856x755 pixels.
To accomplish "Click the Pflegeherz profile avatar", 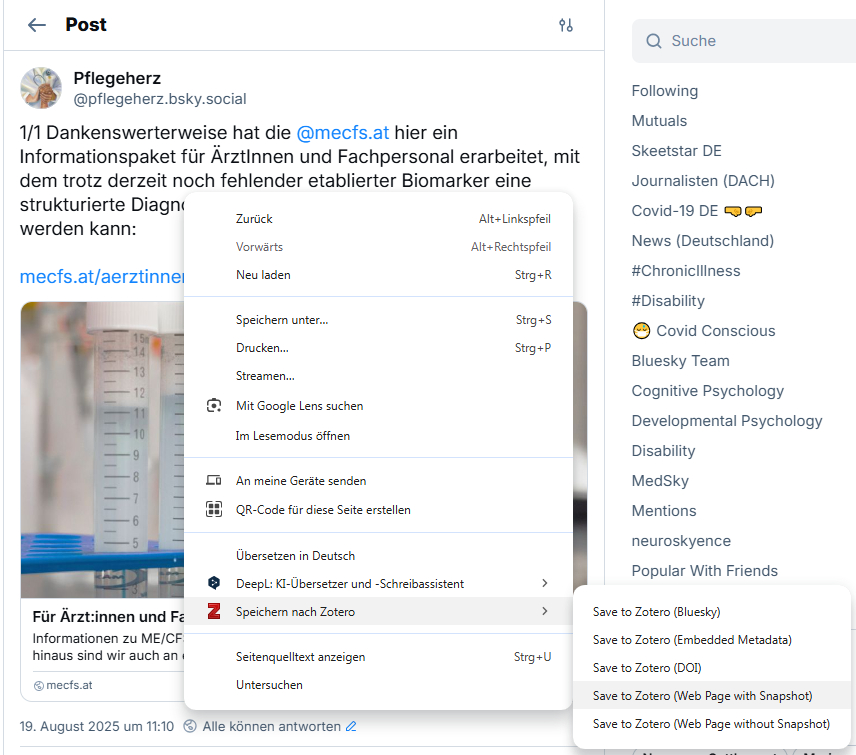I will pos(41,89).
